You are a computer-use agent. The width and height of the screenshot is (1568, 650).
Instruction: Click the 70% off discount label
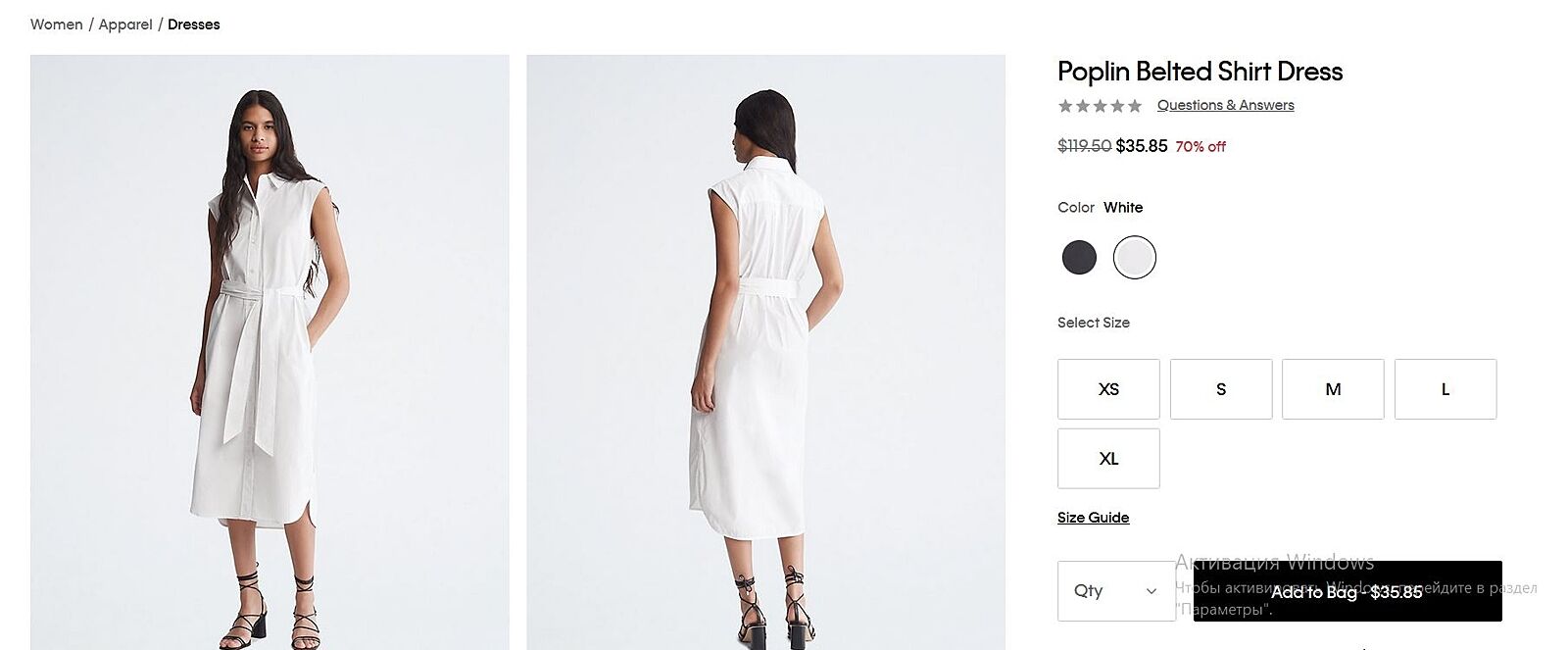click(x=1200, y=147)
